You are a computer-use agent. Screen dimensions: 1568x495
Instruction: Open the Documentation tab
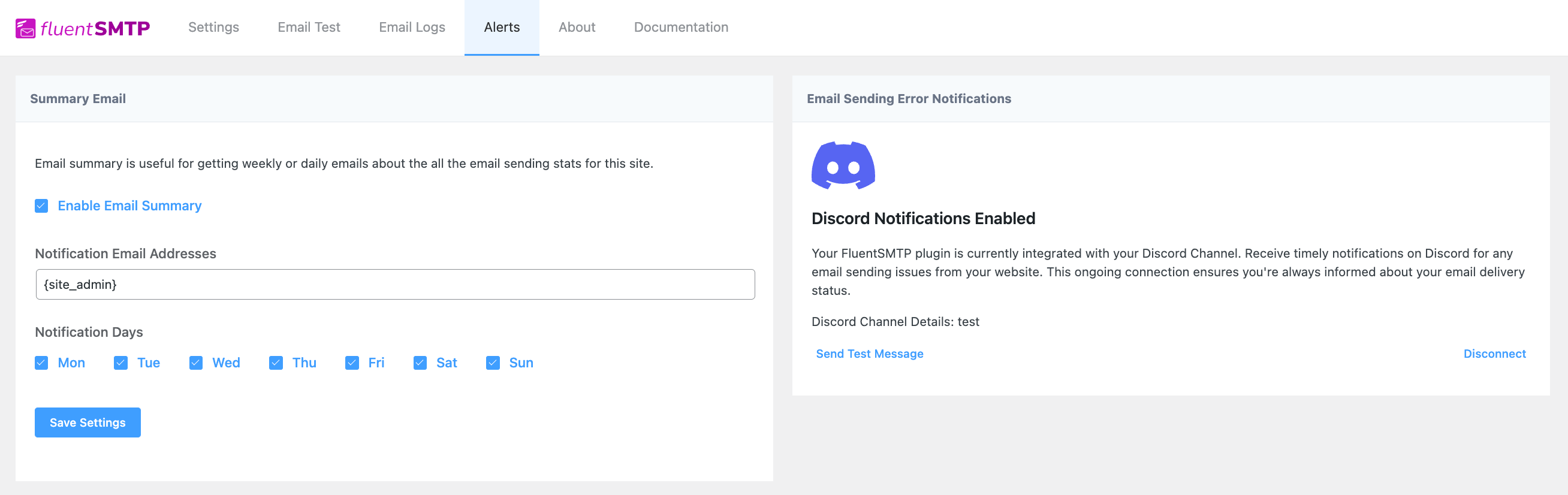pyautogui.click(x=681, y=28)
